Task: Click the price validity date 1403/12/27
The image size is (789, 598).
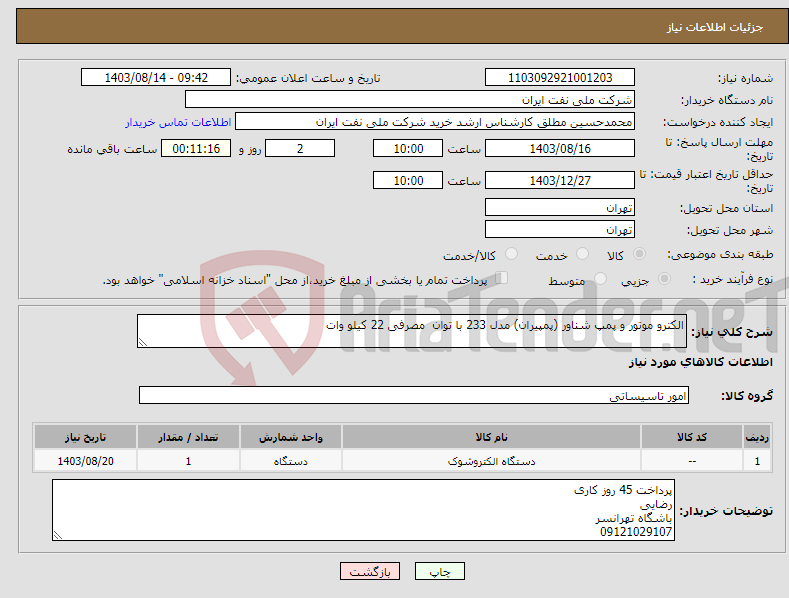Action: click(x=560, y=180)
